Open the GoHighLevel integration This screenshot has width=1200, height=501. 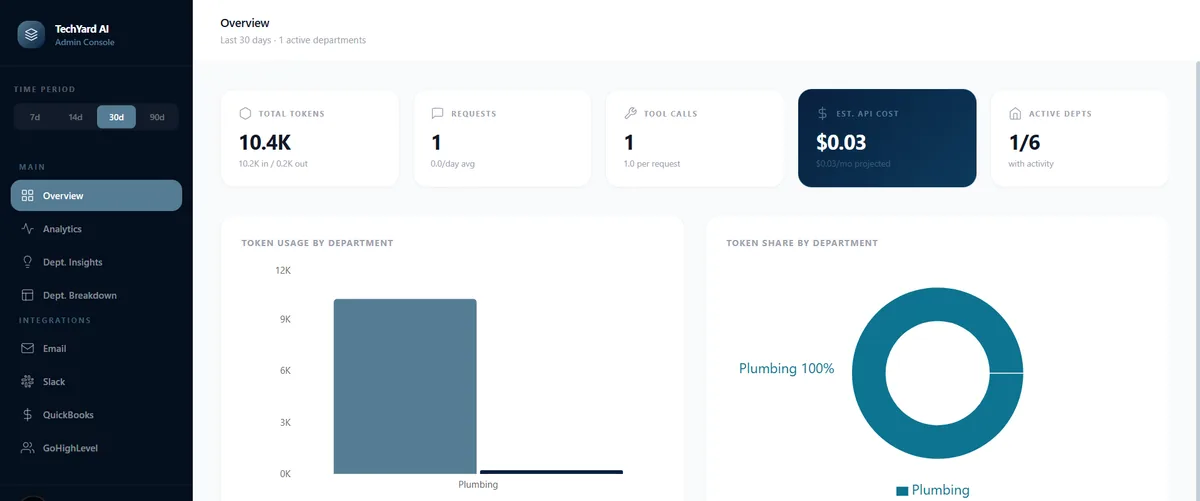point(96,448)
